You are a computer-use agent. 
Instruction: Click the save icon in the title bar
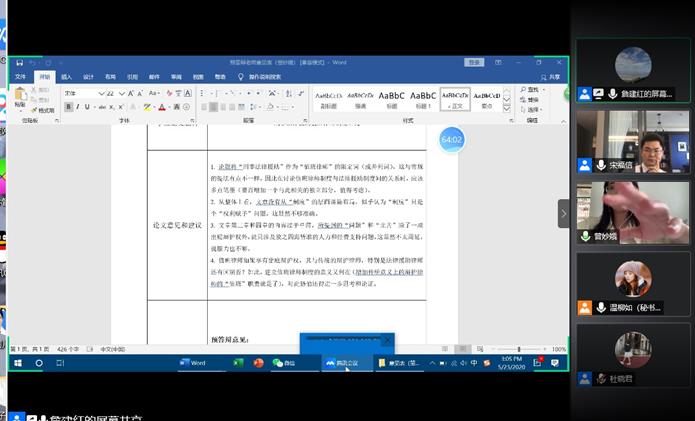19,62
